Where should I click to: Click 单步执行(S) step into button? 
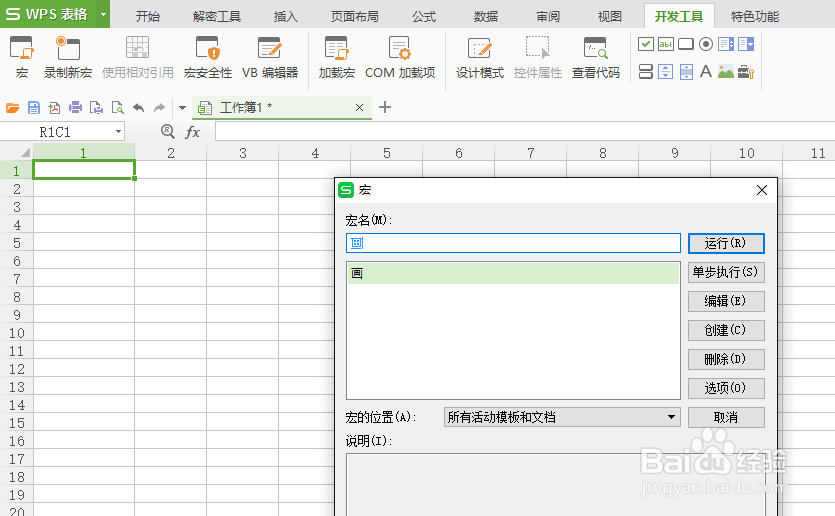point(726,272)
